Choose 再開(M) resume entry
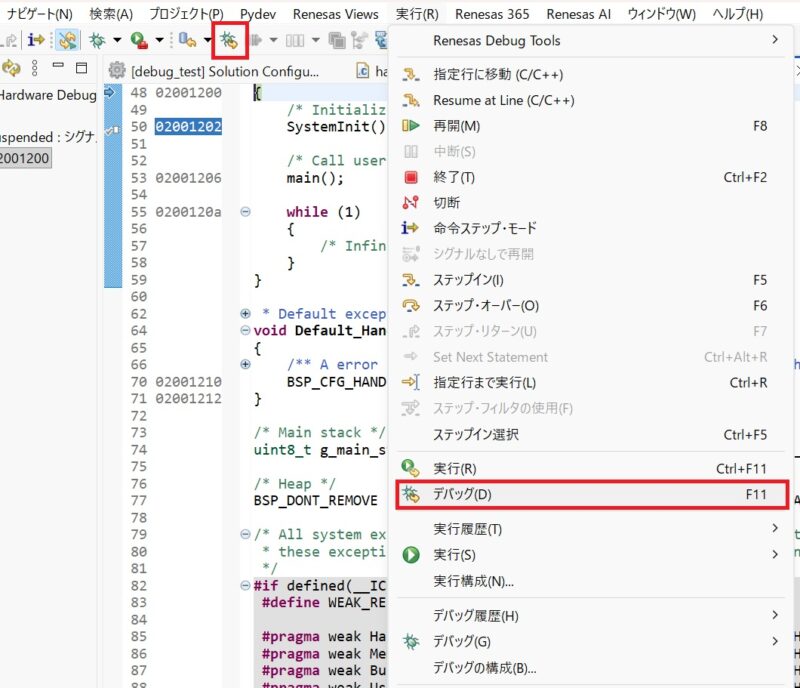The image size is (800, 688). [456, 126]
